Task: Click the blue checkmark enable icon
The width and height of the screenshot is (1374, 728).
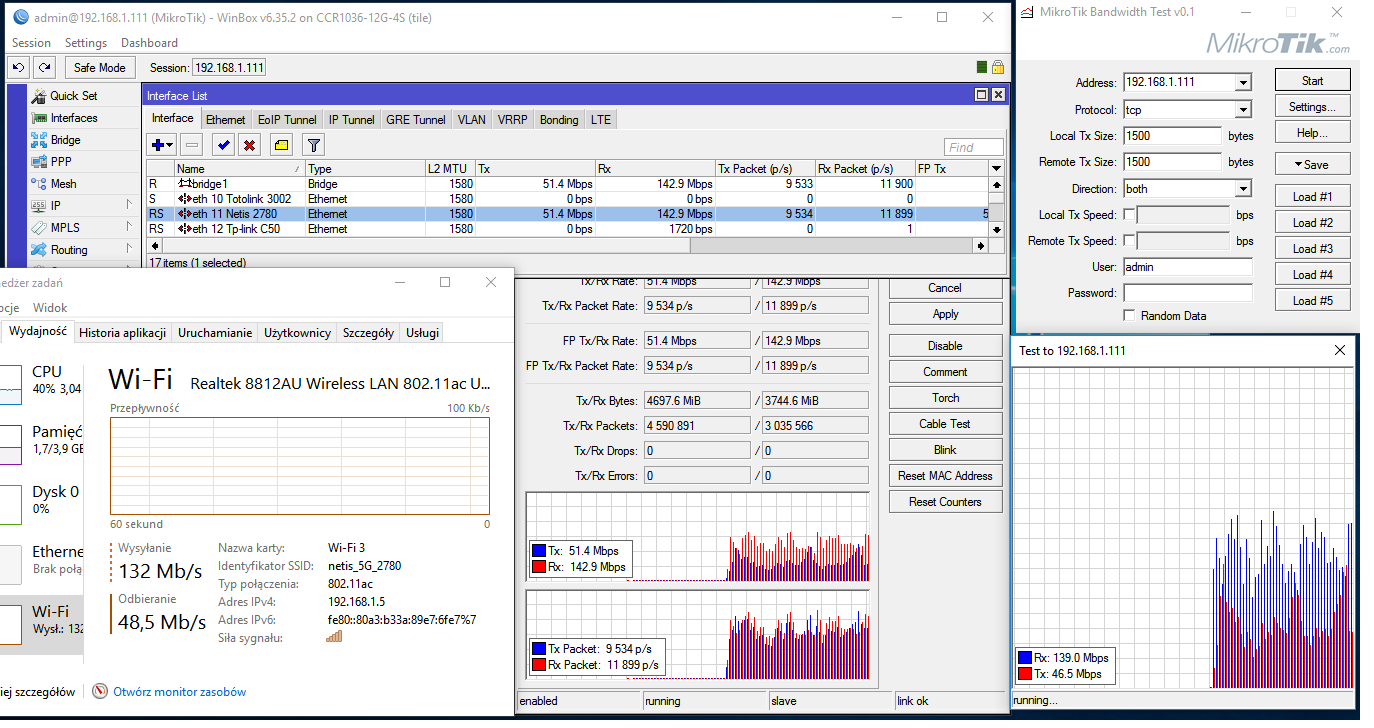Action: 223,146
